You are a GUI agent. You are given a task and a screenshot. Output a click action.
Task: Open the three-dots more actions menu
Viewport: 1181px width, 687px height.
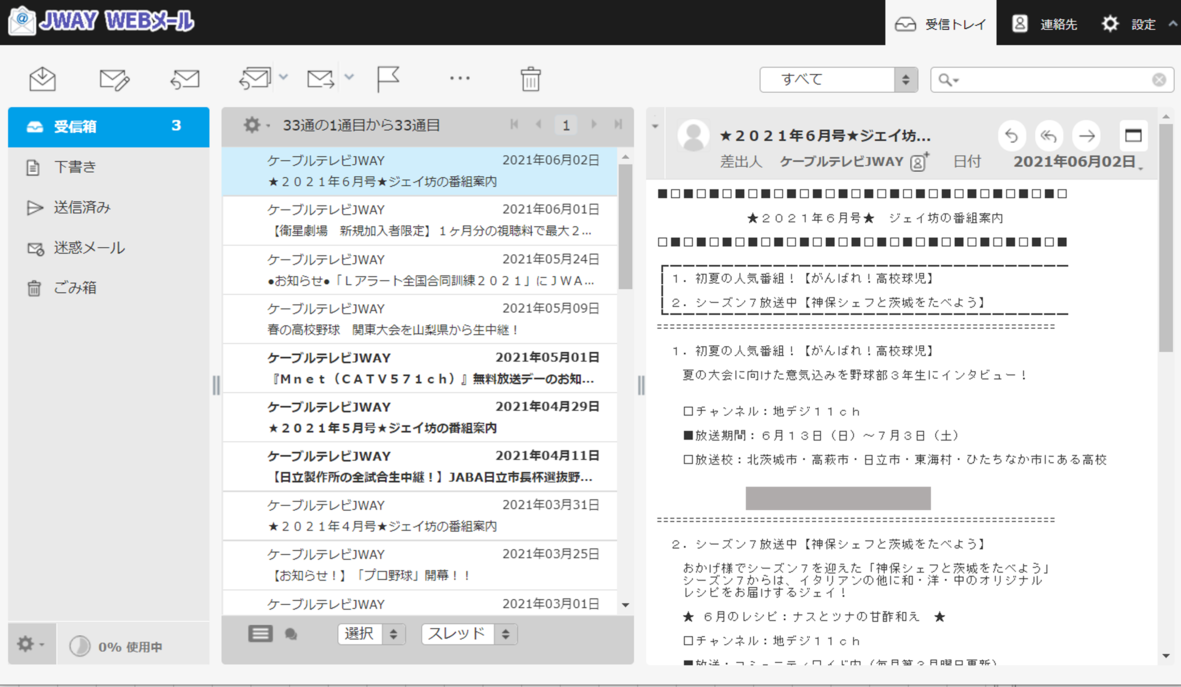(459, 78)
